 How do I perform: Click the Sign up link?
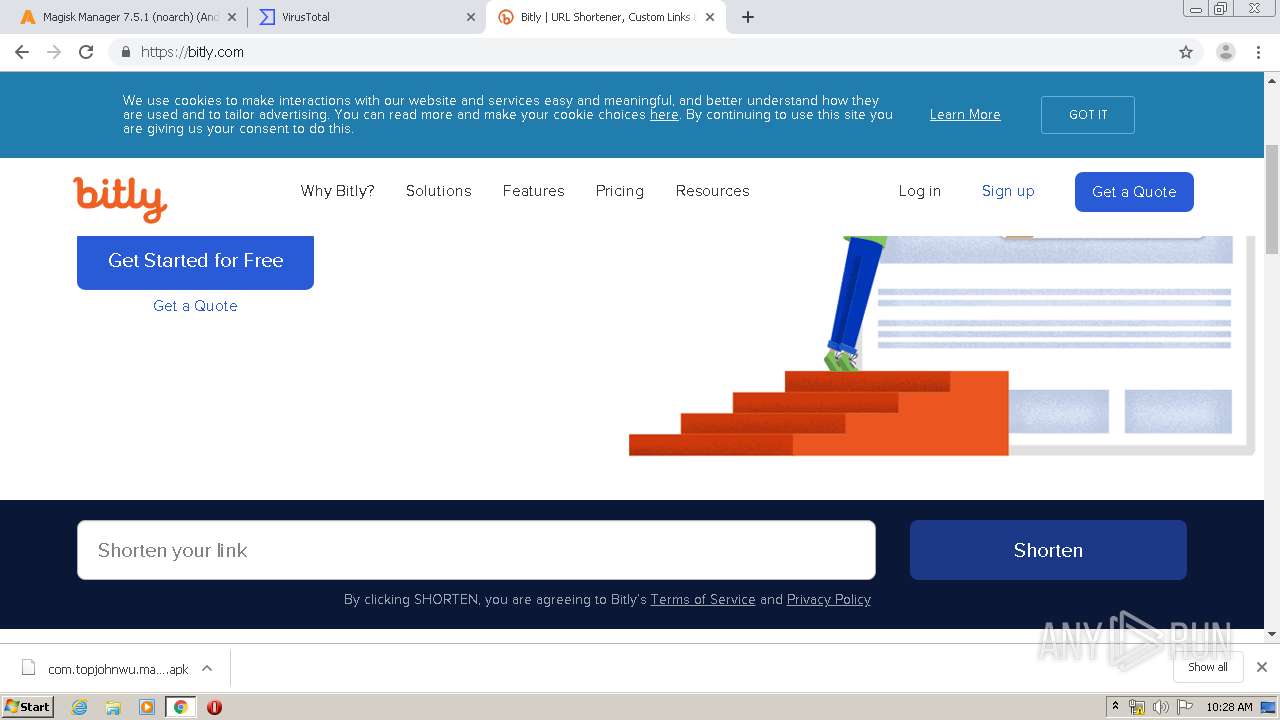(1008, 191)
